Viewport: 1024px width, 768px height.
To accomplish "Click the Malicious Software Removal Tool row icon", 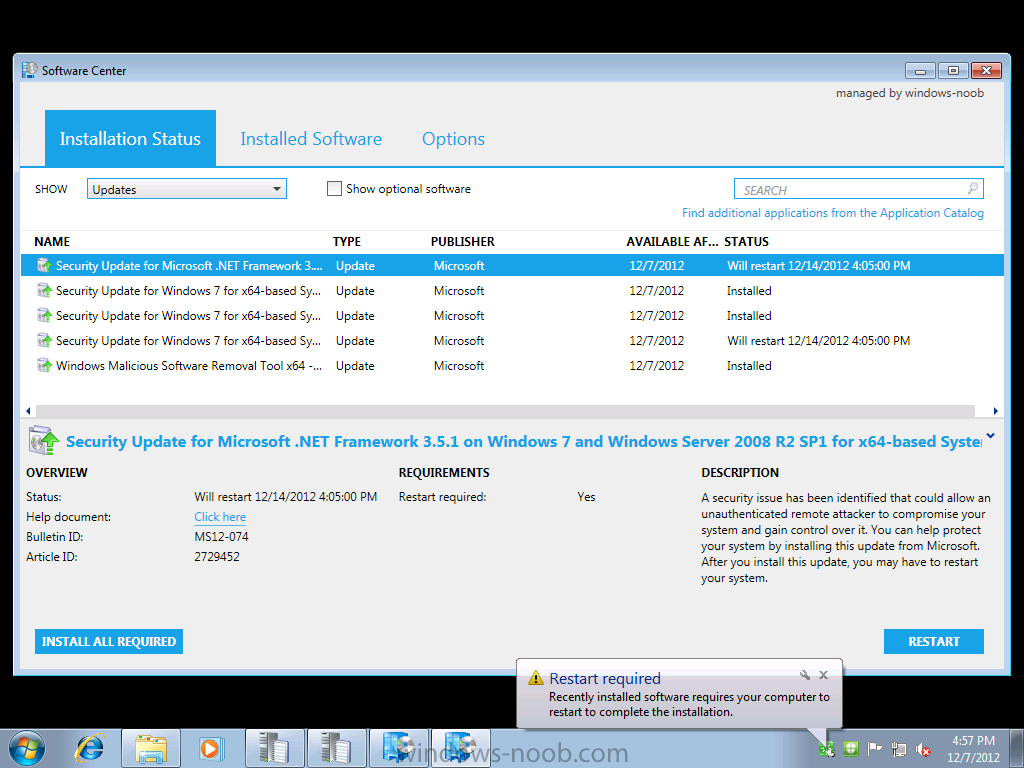I will coord(44,365).
